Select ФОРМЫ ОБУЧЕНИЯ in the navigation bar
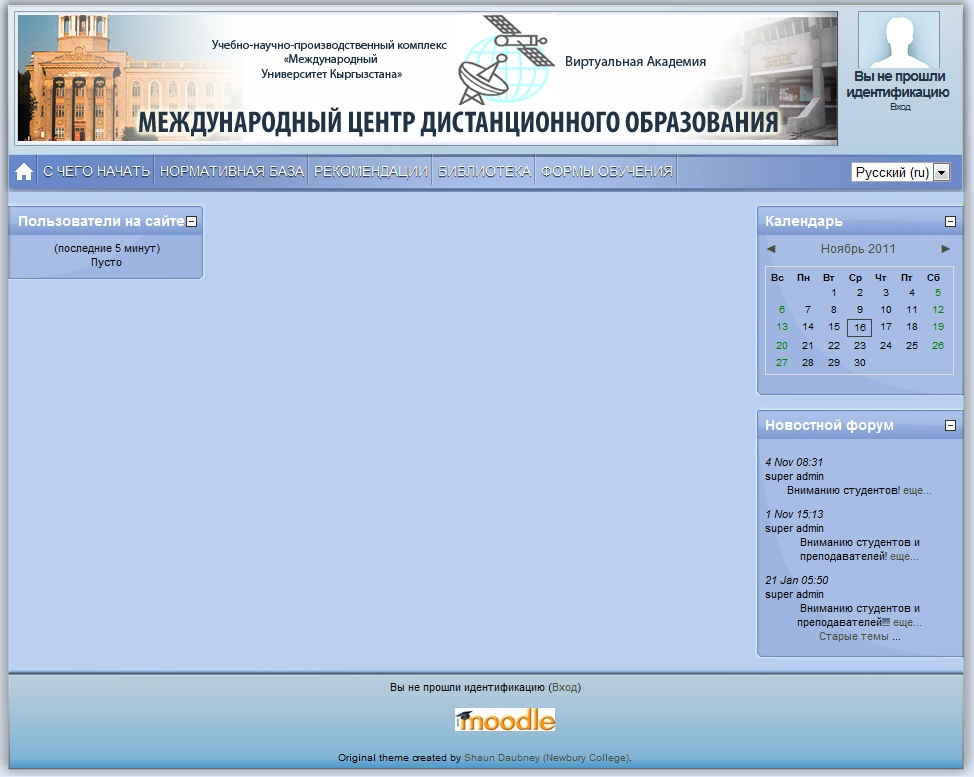This screenshot has height=777, width=974. [x=605, y=170]
